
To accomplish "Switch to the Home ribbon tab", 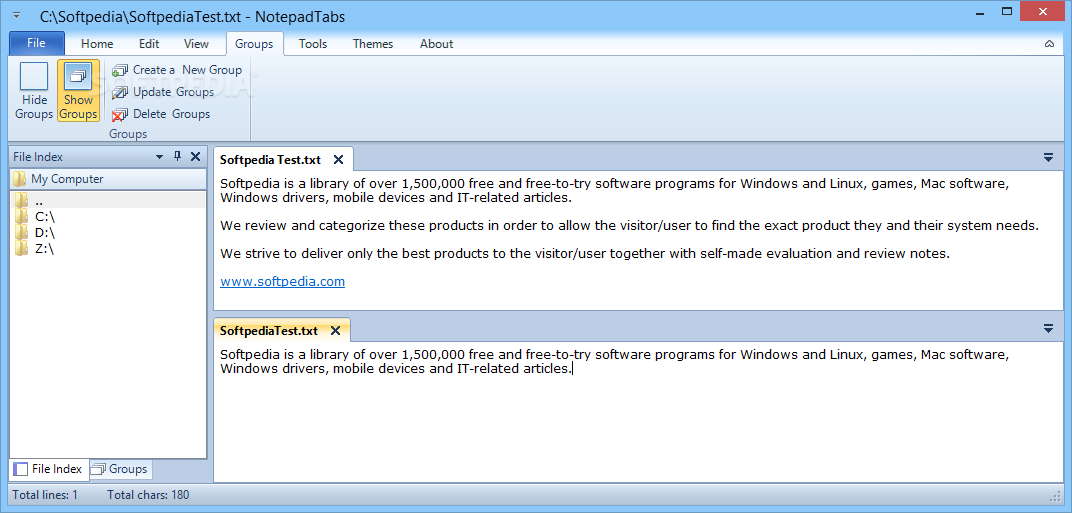I will coord(97,44).
